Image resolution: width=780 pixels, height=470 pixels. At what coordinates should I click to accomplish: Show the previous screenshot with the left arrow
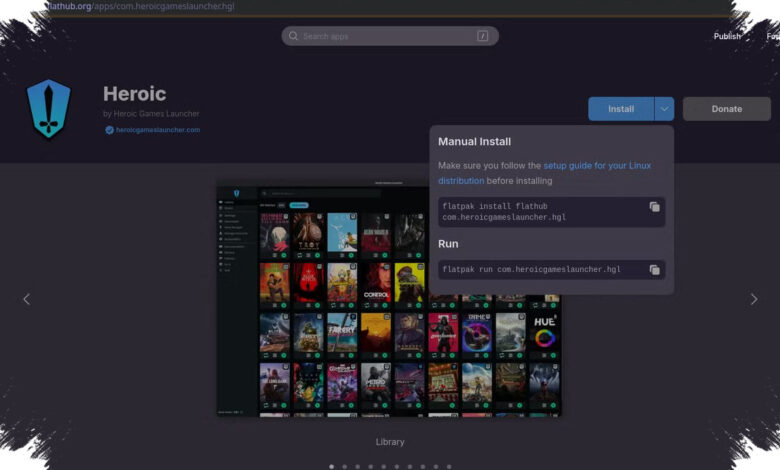(x=27, y=299)
